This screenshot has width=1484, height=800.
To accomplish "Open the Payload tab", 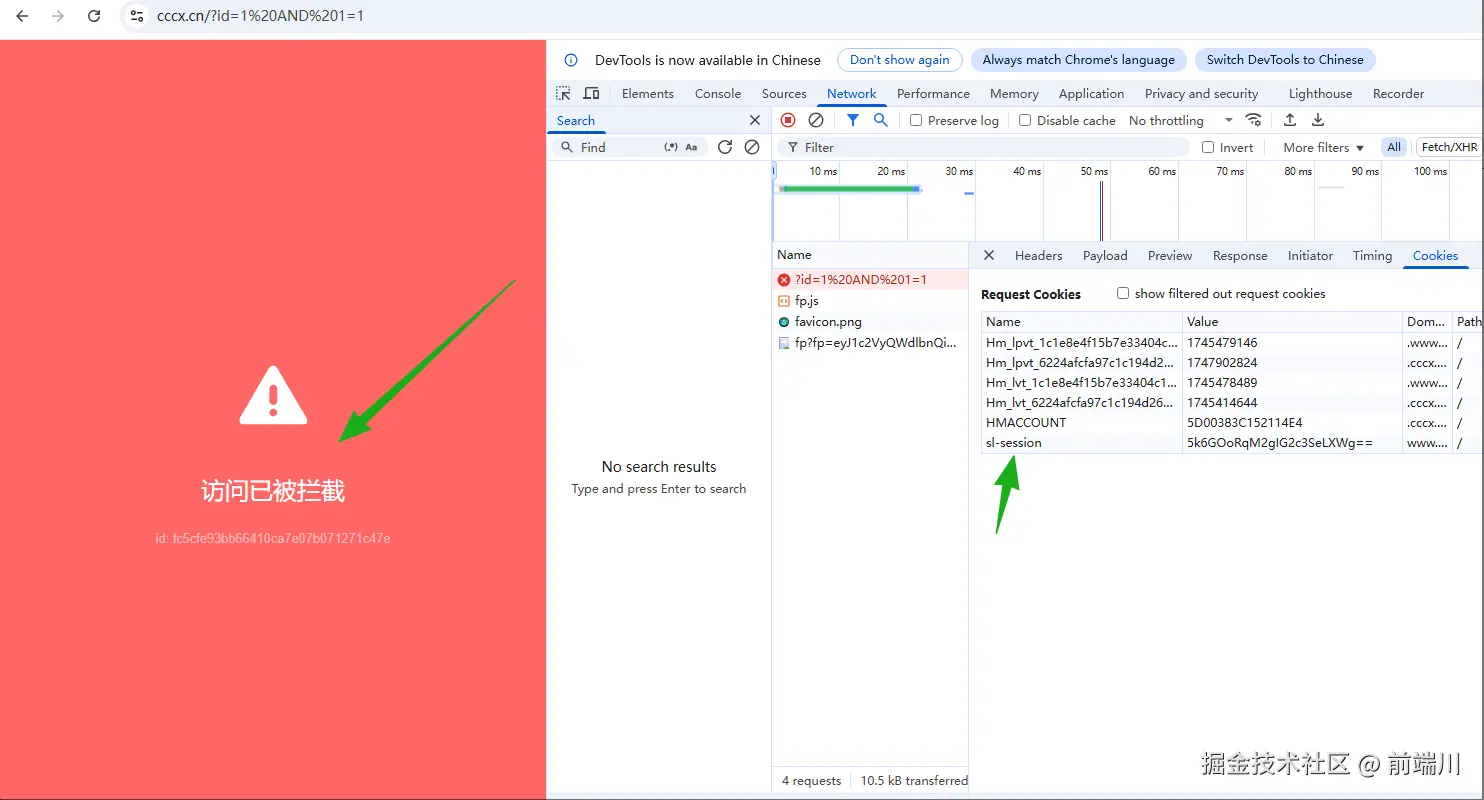I will point(1105,255).
